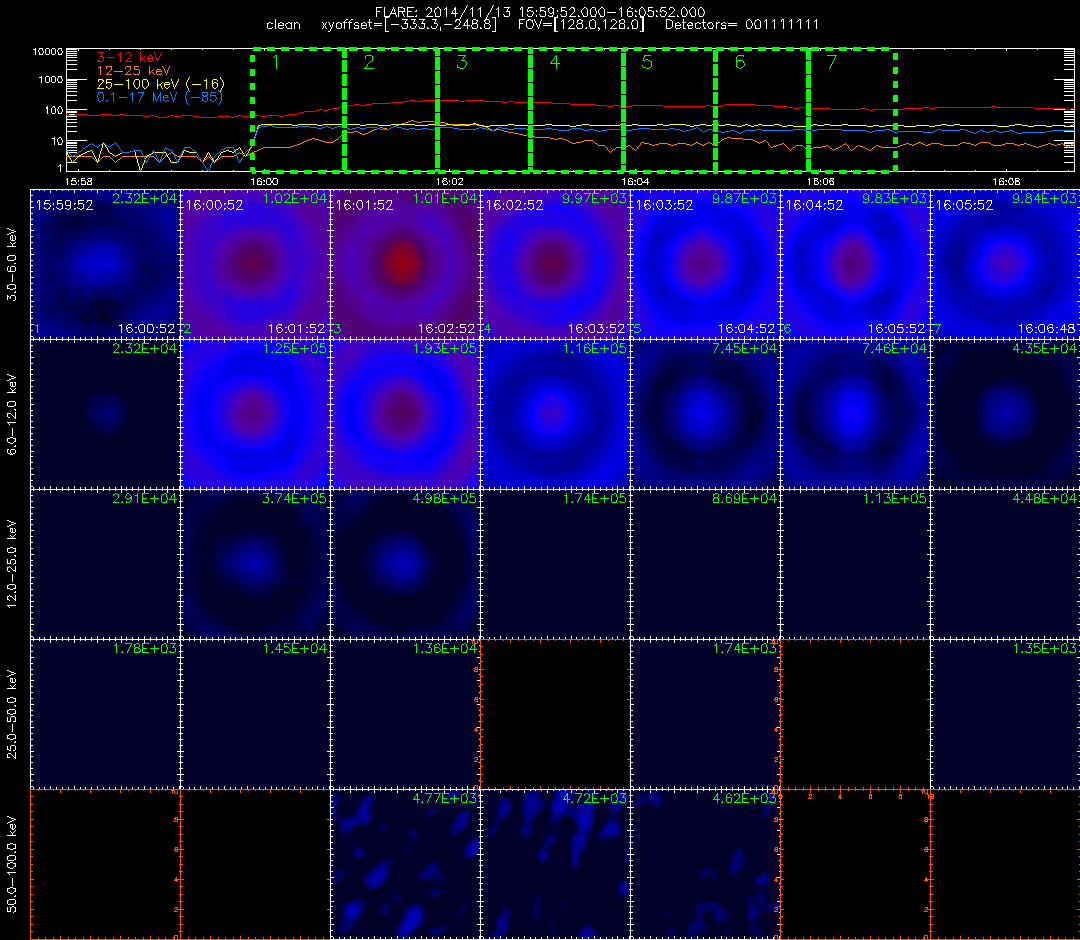This screenshot has height=940, width=1080.
Task: Click the 16:02 time axis label
Action: (449, 181)
